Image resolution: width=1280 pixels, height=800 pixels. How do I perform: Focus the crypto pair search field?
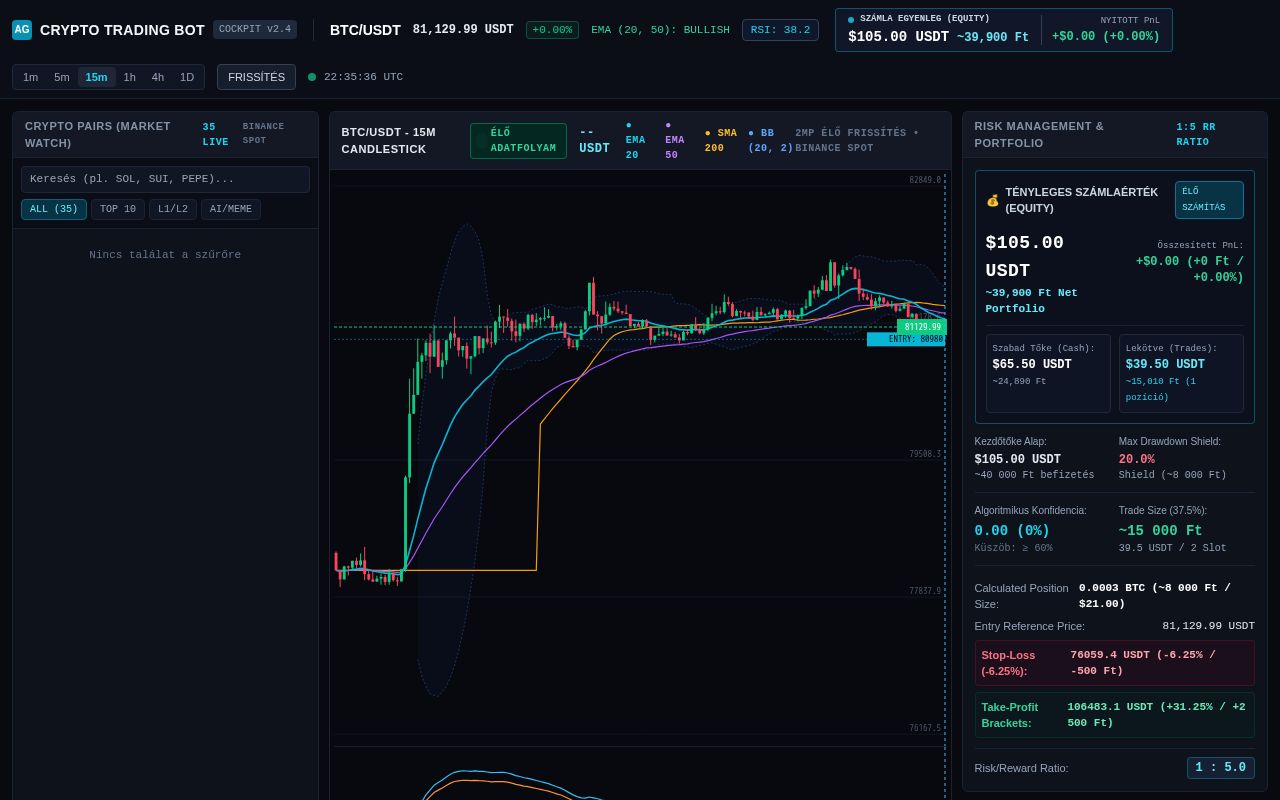(x=165, y=179)
